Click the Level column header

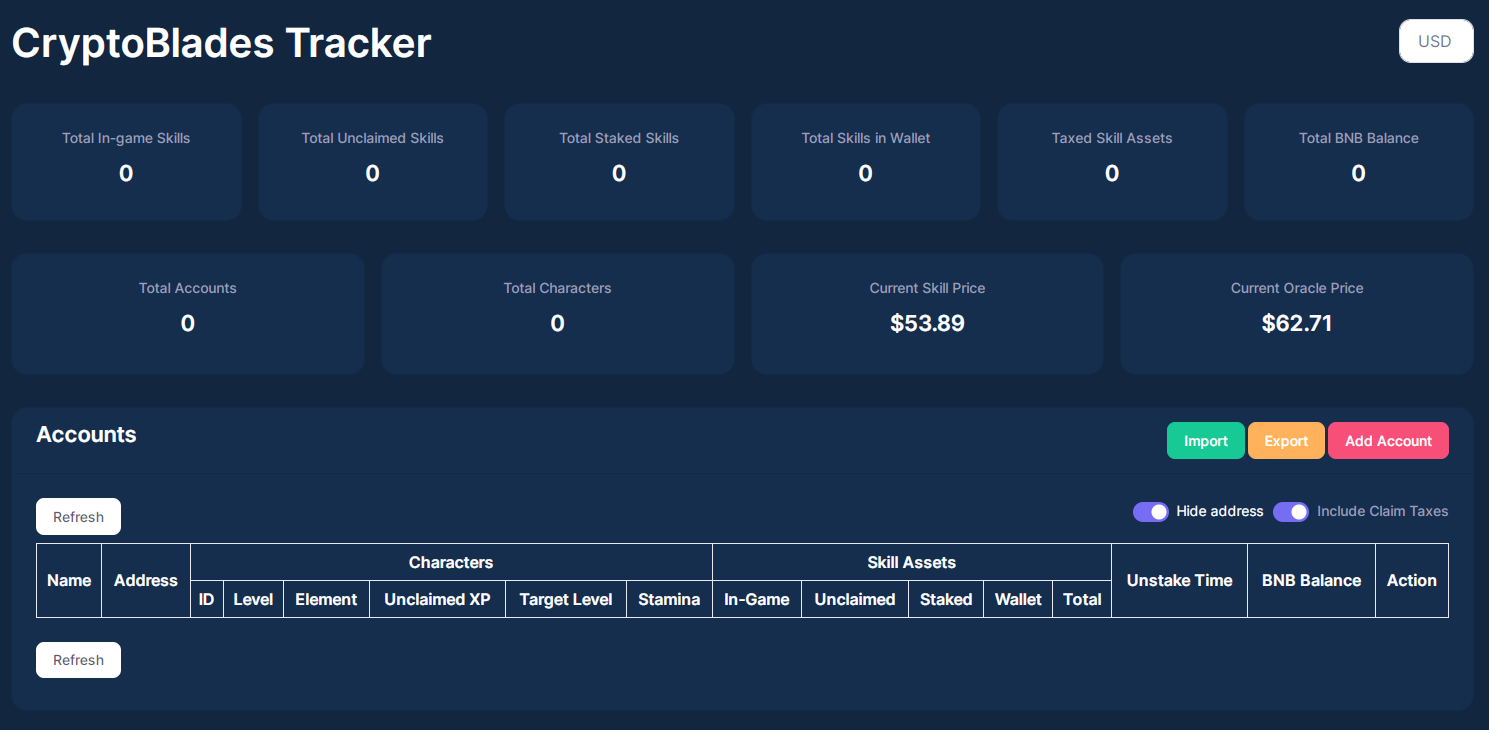pos(253,599)
